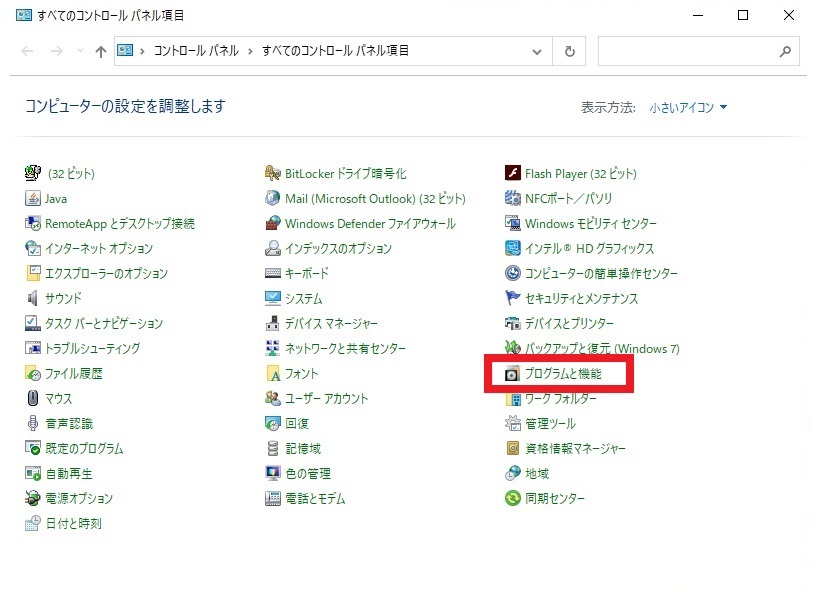Open the ネットワークと共有センター link
The width and height of the screenshot is (820, 600).
(x=345, y=349)
